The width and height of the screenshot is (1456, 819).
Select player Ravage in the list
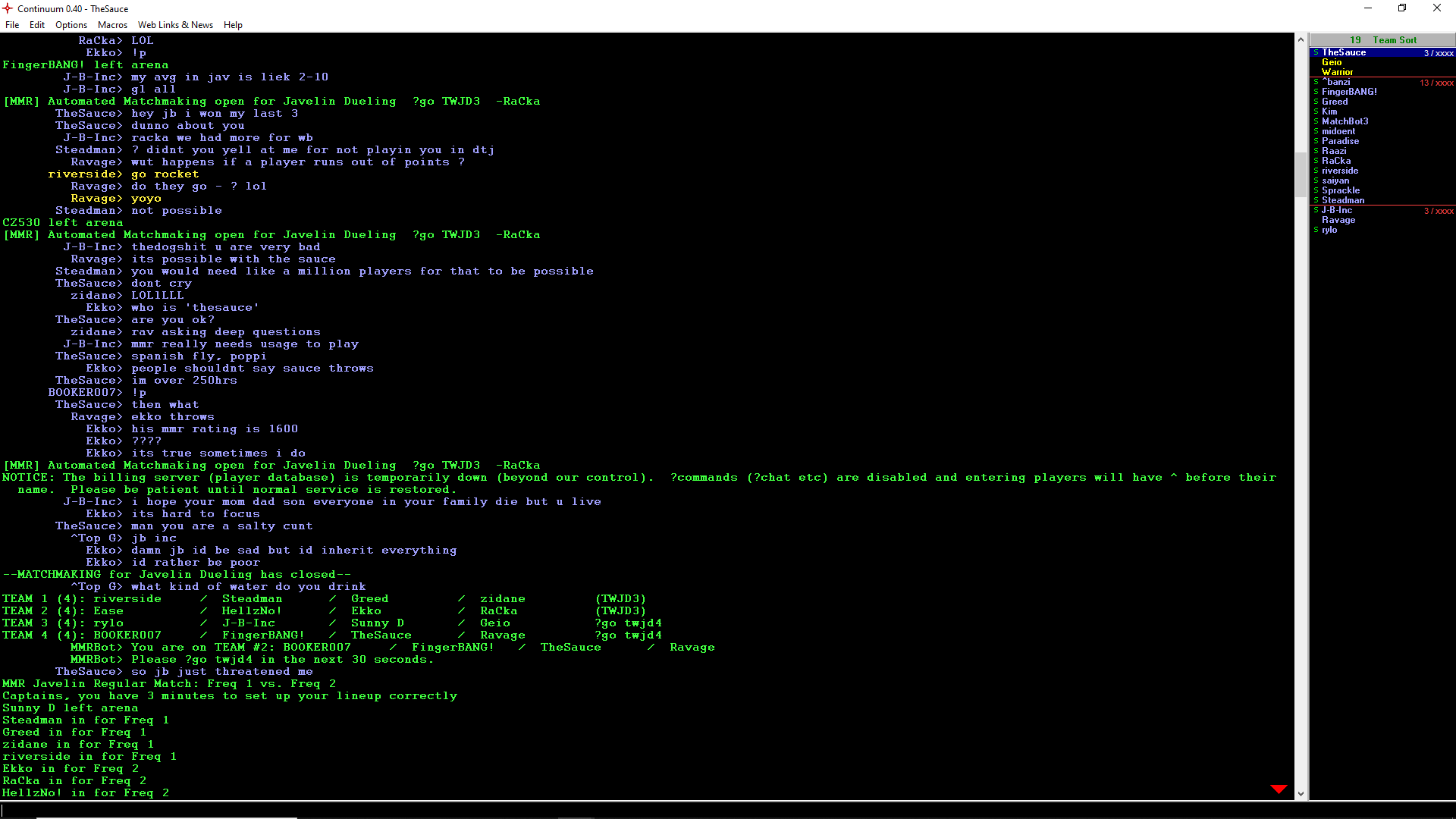coord(1338,220)
